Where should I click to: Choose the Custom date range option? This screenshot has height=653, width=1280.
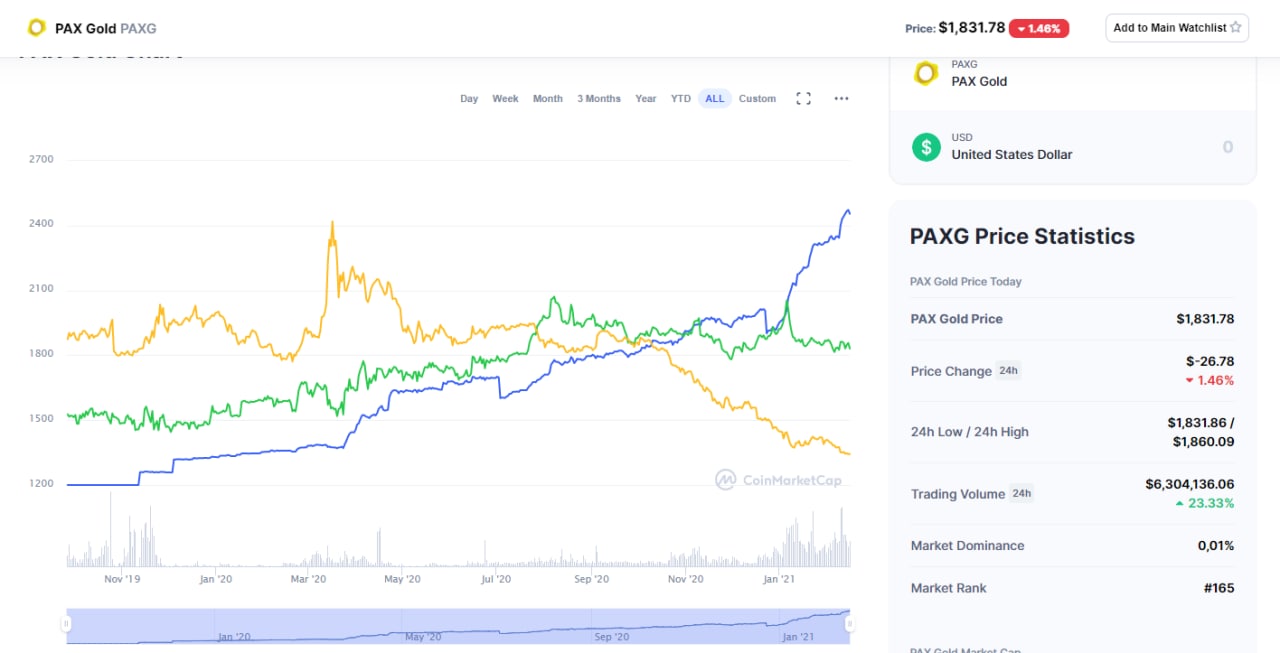tap(757, 99)
